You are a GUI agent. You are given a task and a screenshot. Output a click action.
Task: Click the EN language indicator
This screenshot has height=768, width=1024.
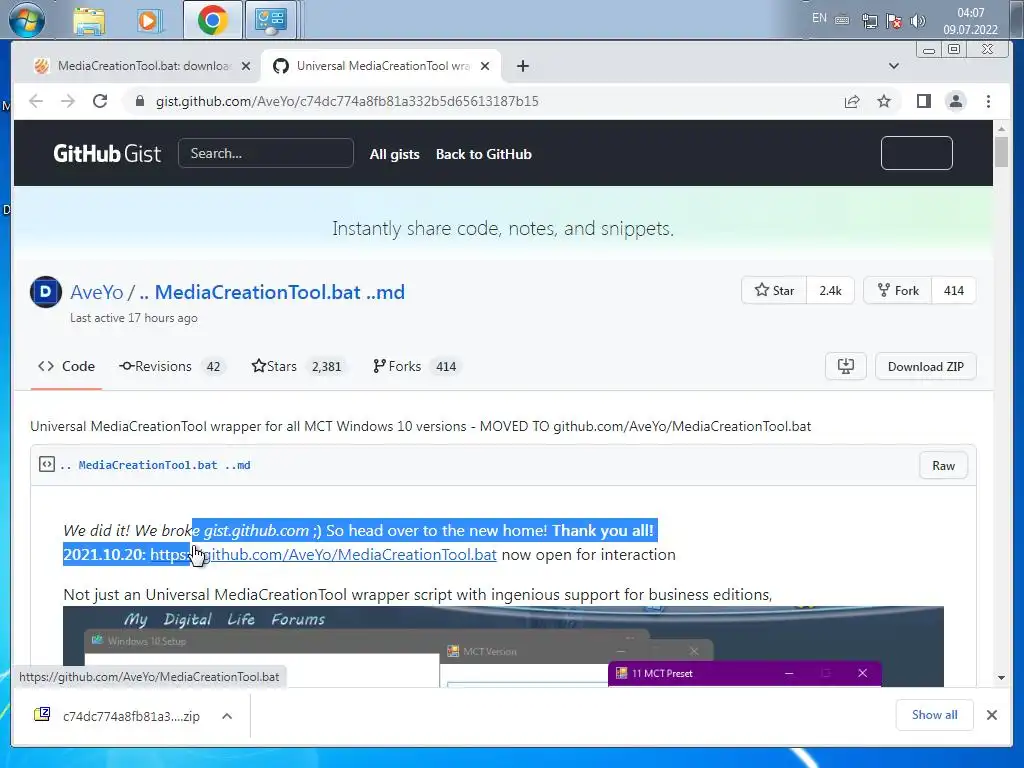point(819,18)
